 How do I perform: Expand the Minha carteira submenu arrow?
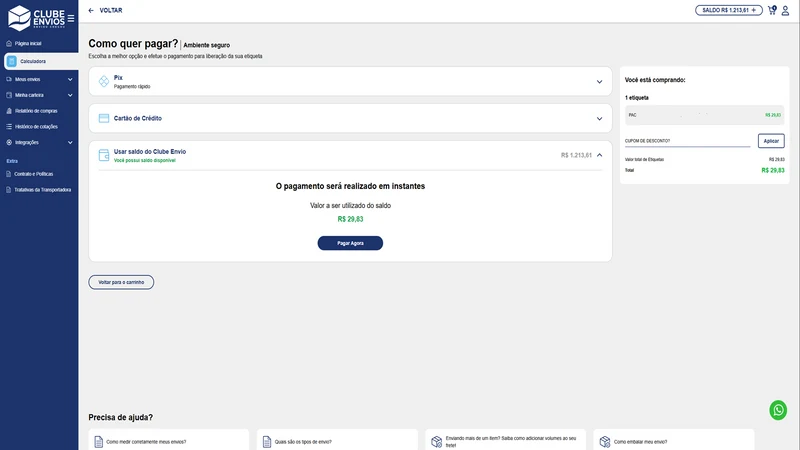(x=70, y=95)
